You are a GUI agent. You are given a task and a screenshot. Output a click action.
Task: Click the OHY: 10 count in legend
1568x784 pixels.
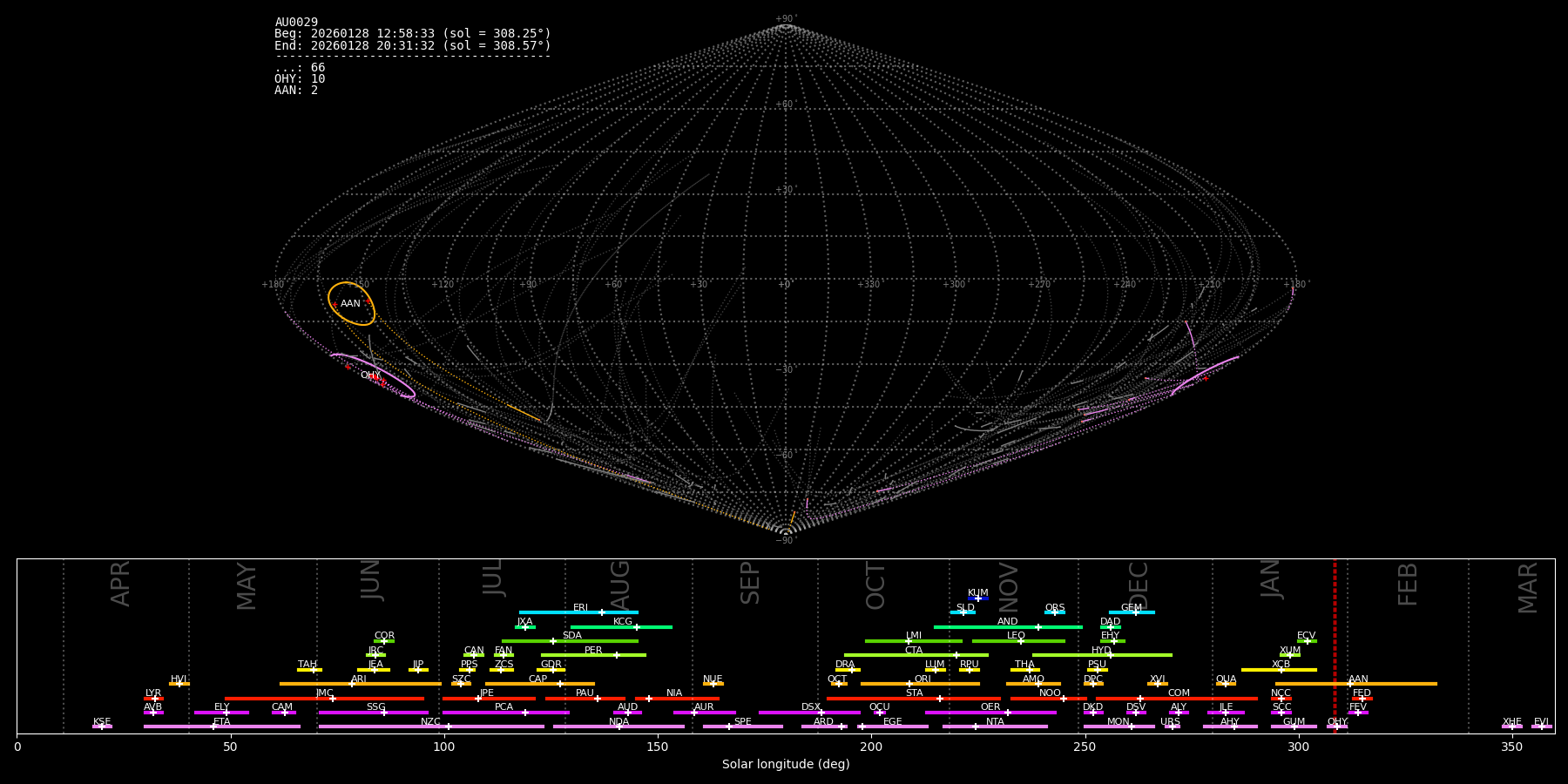(x=300, y=79)
